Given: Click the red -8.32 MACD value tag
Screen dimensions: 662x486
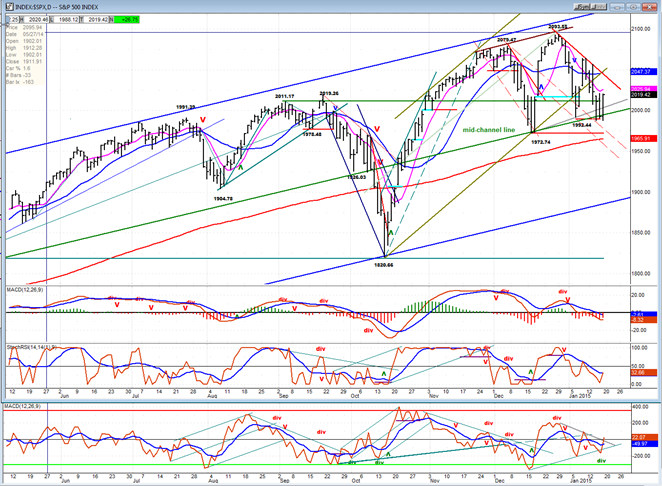Looking at the screenshot, I should 643,320.
